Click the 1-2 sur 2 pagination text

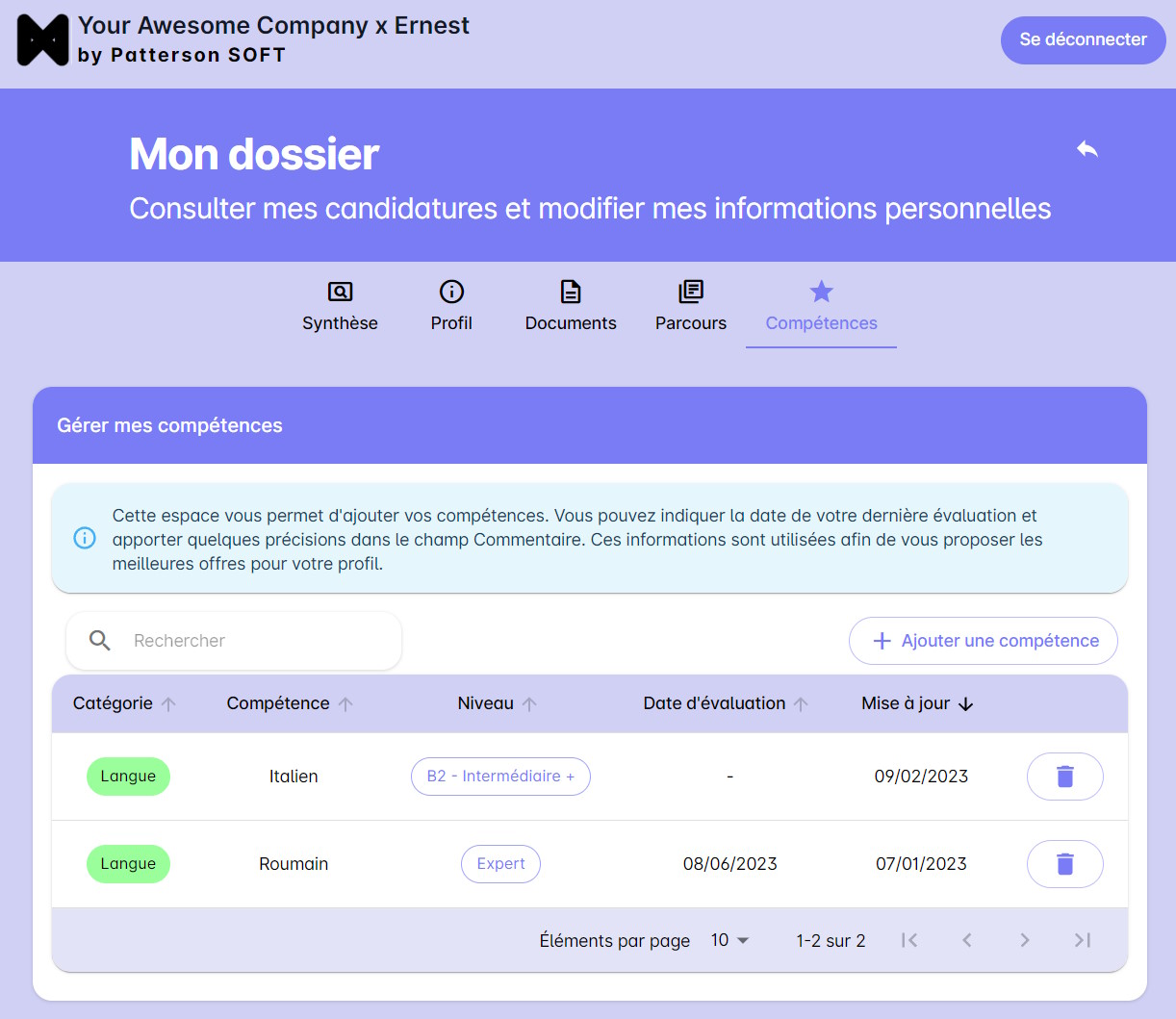click(x=831, y=941)
